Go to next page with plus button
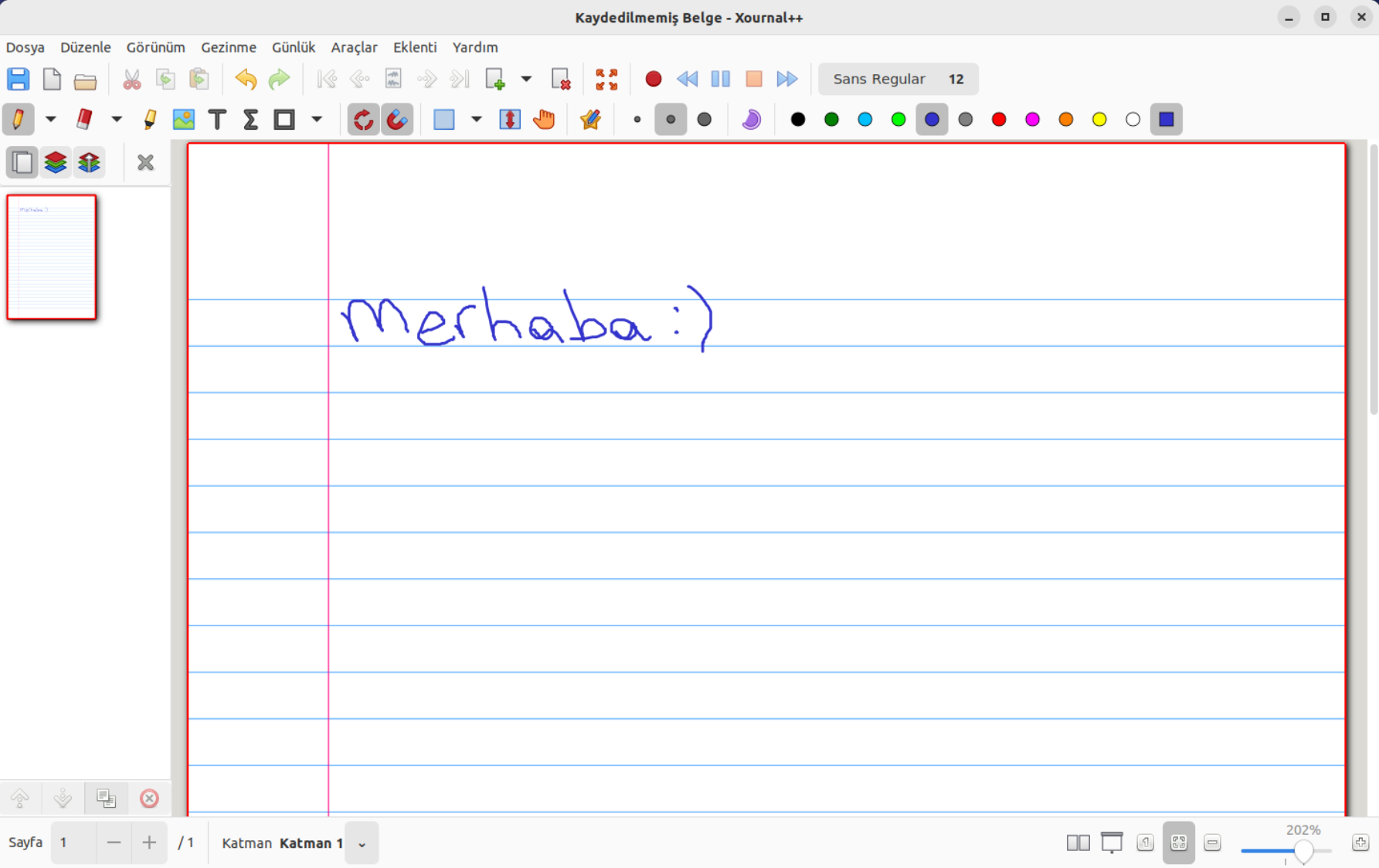The width and height of the screenshot is (1379, 868). (149, 843)
